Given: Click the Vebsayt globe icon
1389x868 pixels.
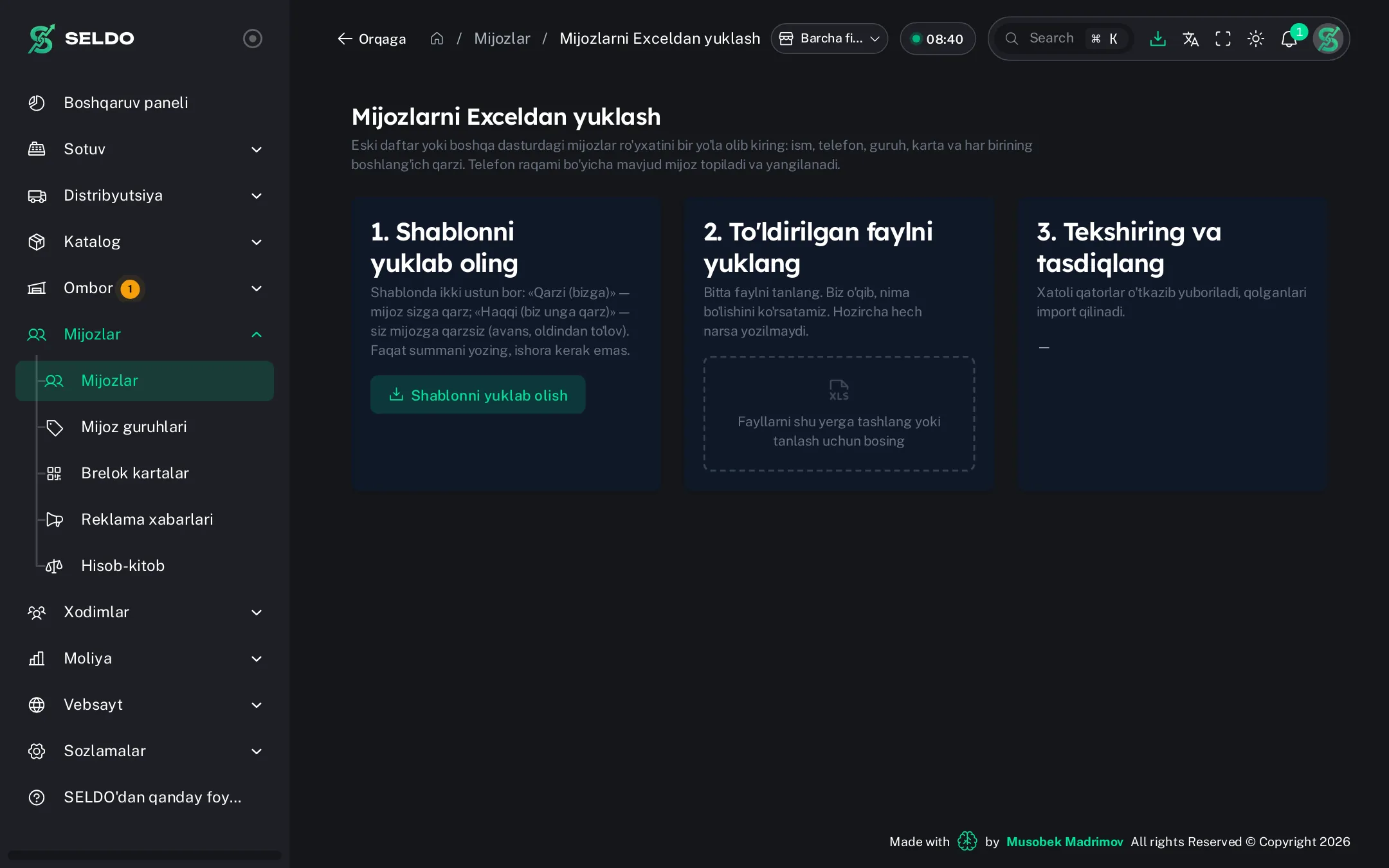Looking at the screenshot, I should (37, 705).
